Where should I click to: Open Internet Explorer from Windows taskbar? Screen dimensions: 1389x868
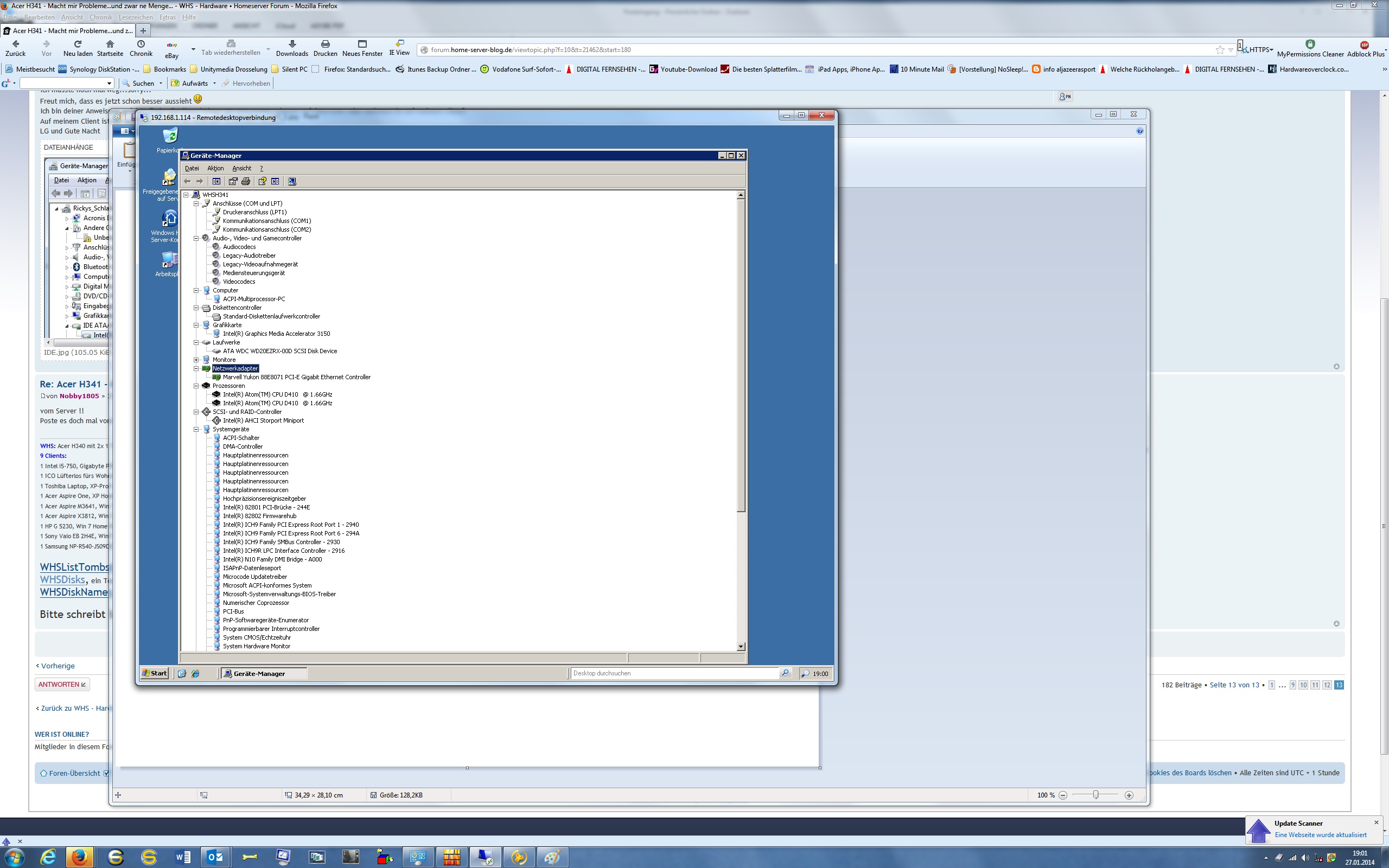(x=48, y=857)
